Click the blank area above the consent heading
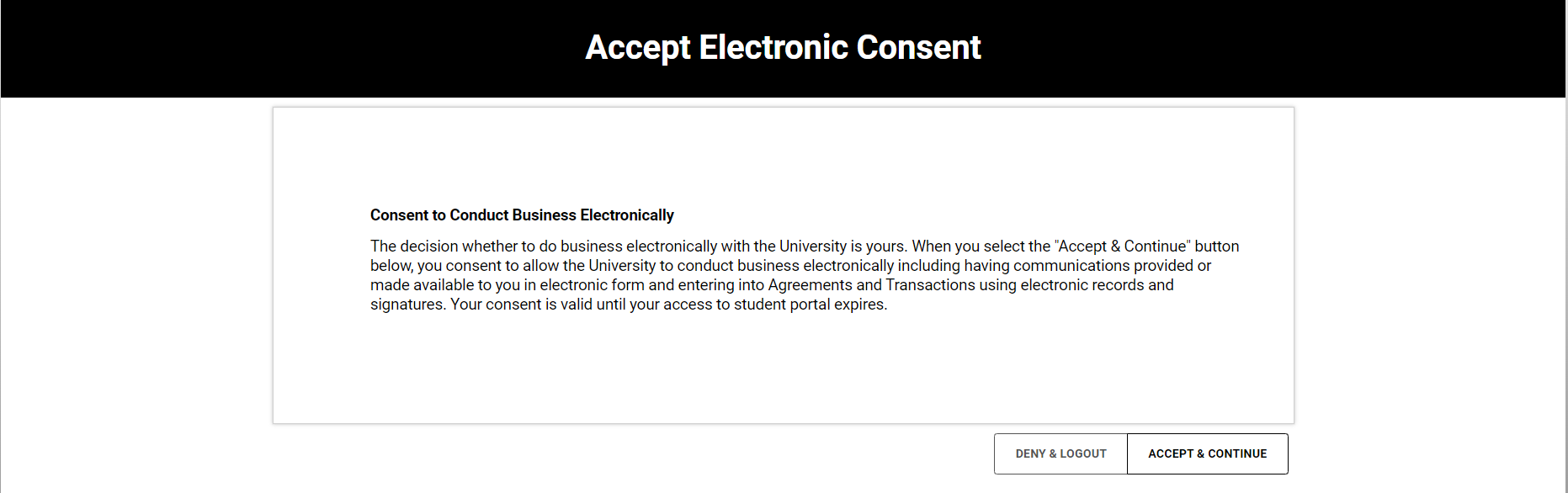The image size is (1568, 493). point(783,156)
